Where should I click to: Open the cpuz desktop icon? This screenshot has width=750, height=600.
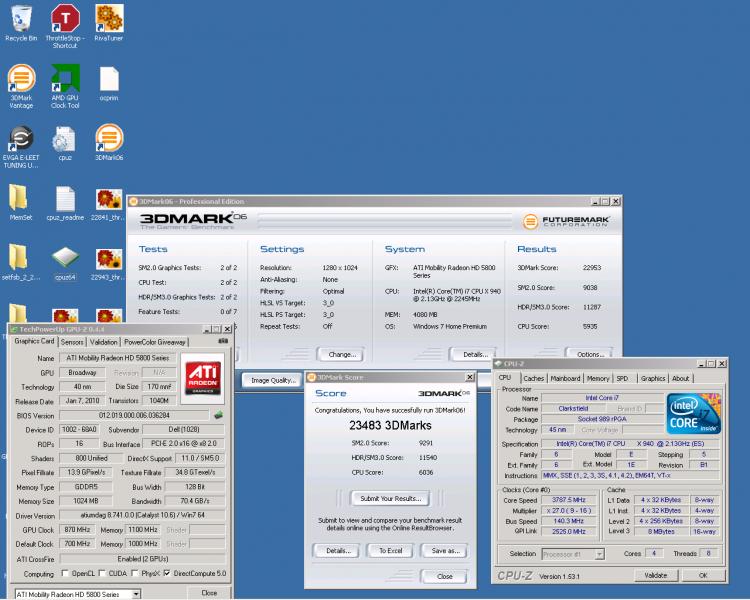65,143
